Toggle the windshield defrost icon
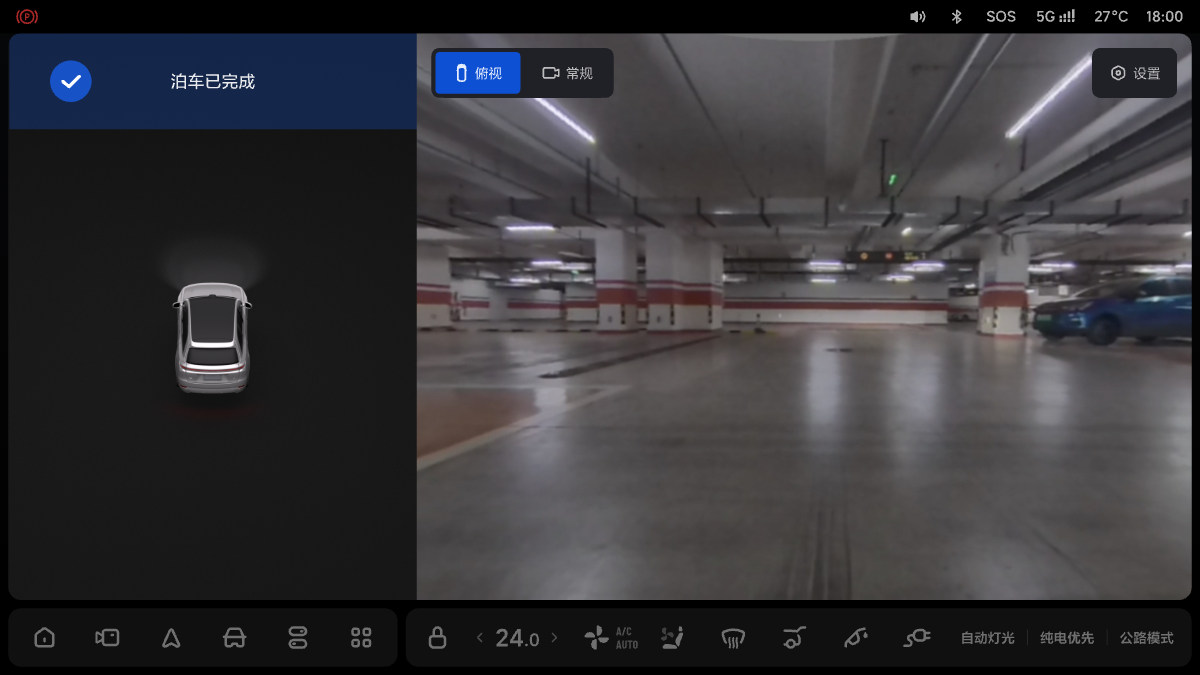This screenshot has height=675, width=1200. 733,637
